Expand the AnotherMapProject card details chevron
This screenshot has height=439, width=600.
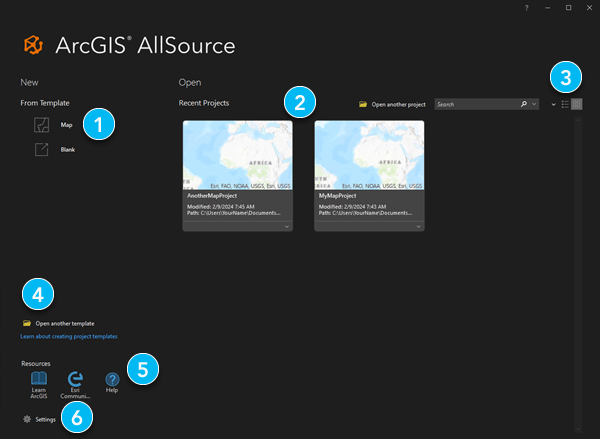coord(287,227)
